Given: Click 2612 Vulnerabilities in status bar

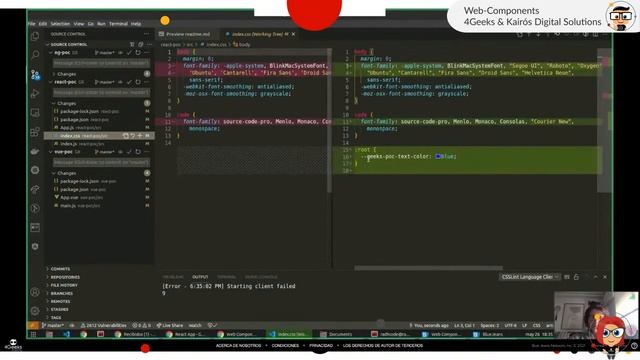Looking at the screenshot, I should pyautogui.click(x=104, y=325).
